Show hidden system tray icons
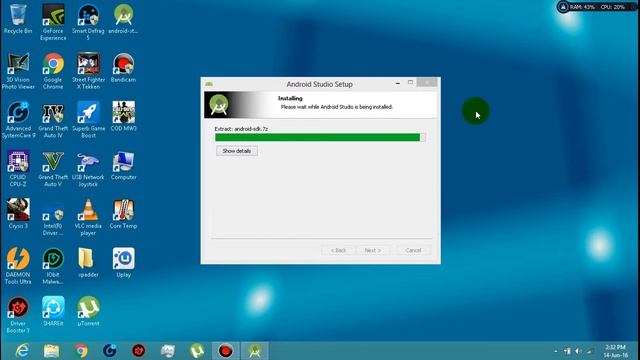 coord(556,351)
